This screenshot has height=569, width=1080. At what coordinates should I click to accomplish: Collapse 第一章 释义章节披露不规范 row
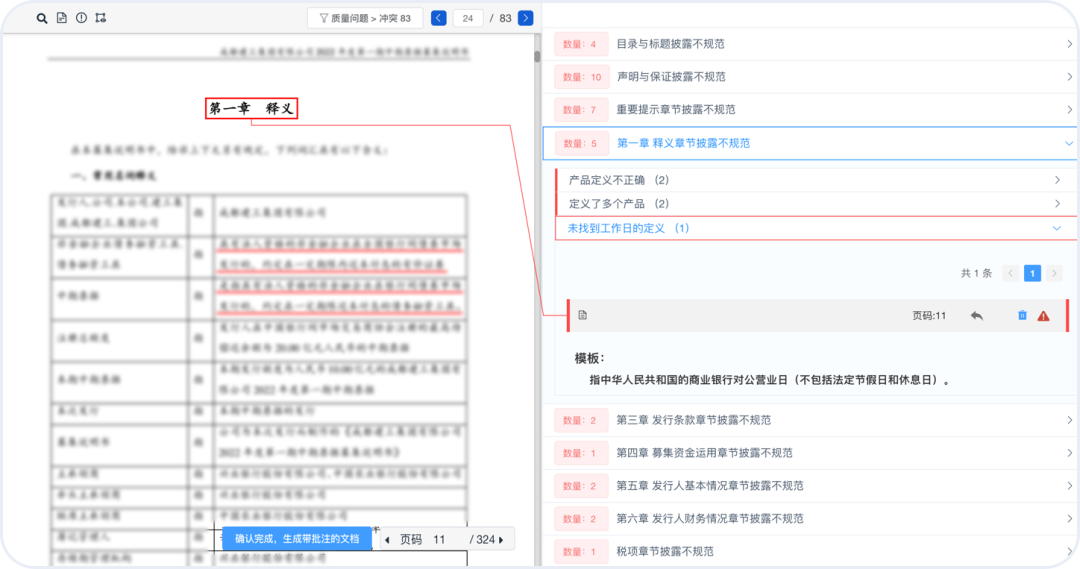(x=813, y=143)
